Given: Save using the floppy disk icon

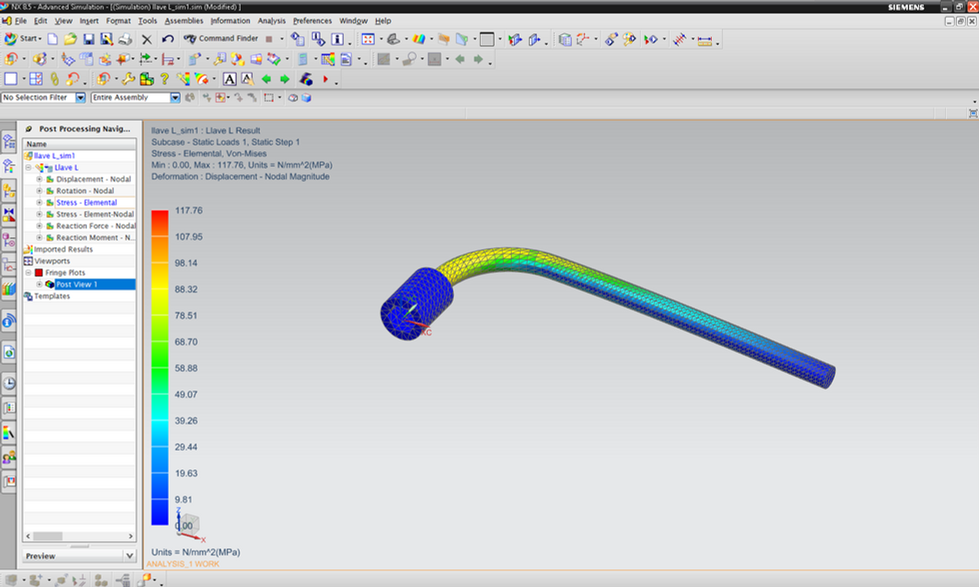Looking at the screenshot, I should [x=89, y=39].
